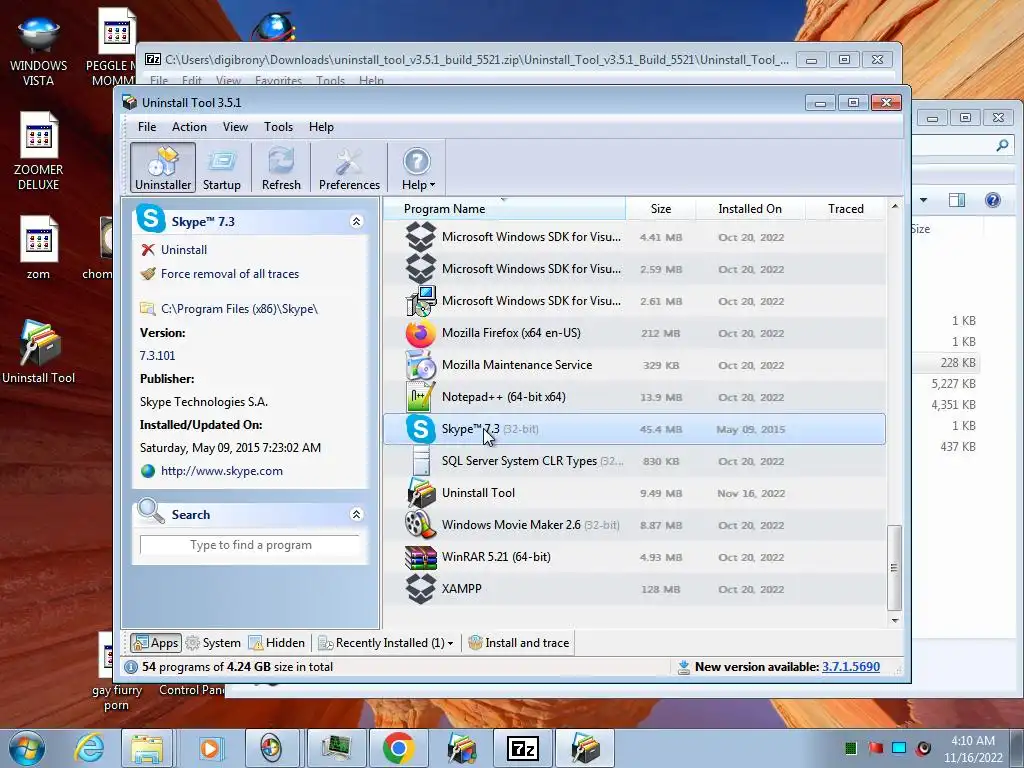Viewport: 1024px width, 768px height.
Task: Open the Action menu
Action: [x=189, y=127]
